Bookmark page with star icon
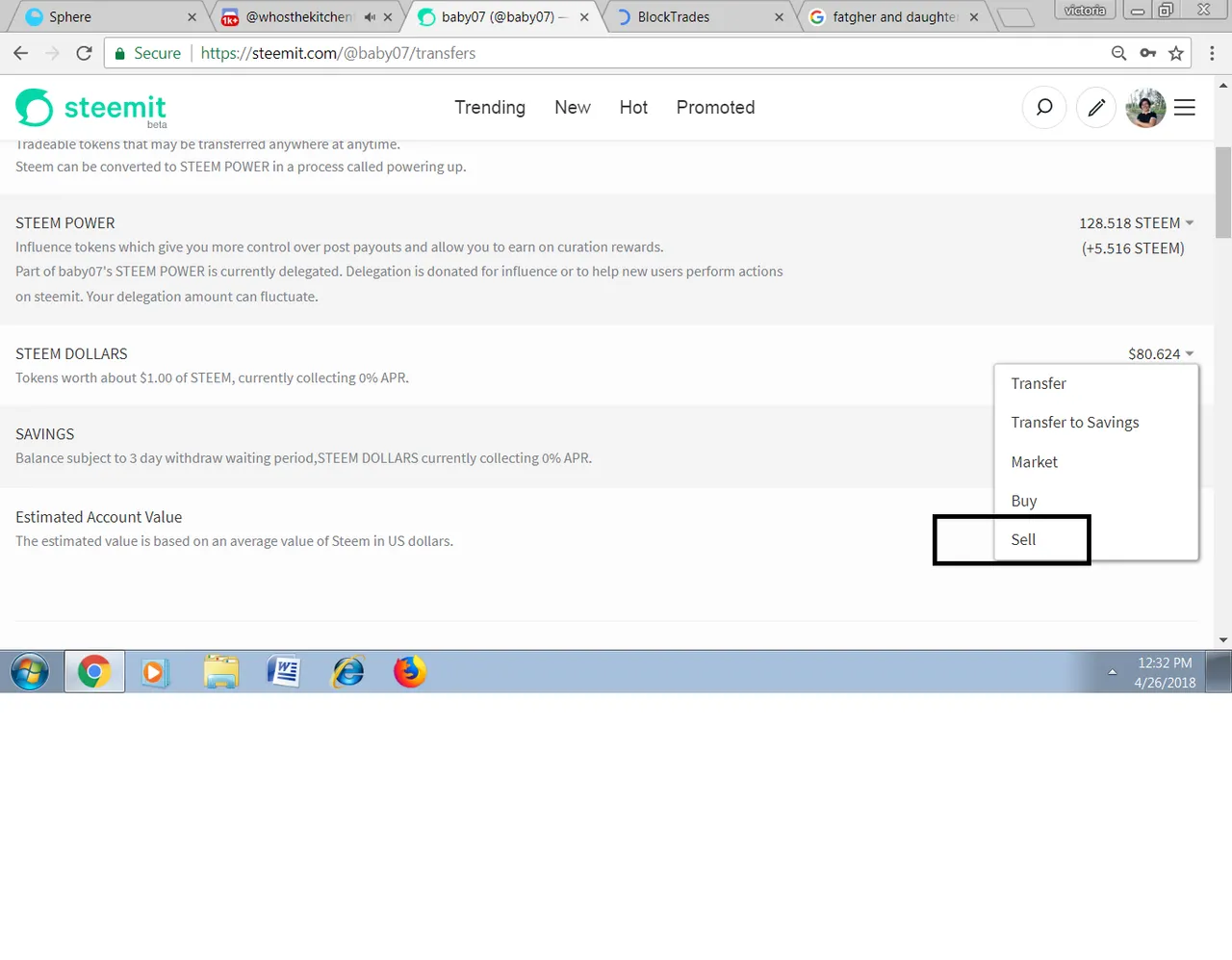This screenshot has height=960, width=1232. 1176,53
